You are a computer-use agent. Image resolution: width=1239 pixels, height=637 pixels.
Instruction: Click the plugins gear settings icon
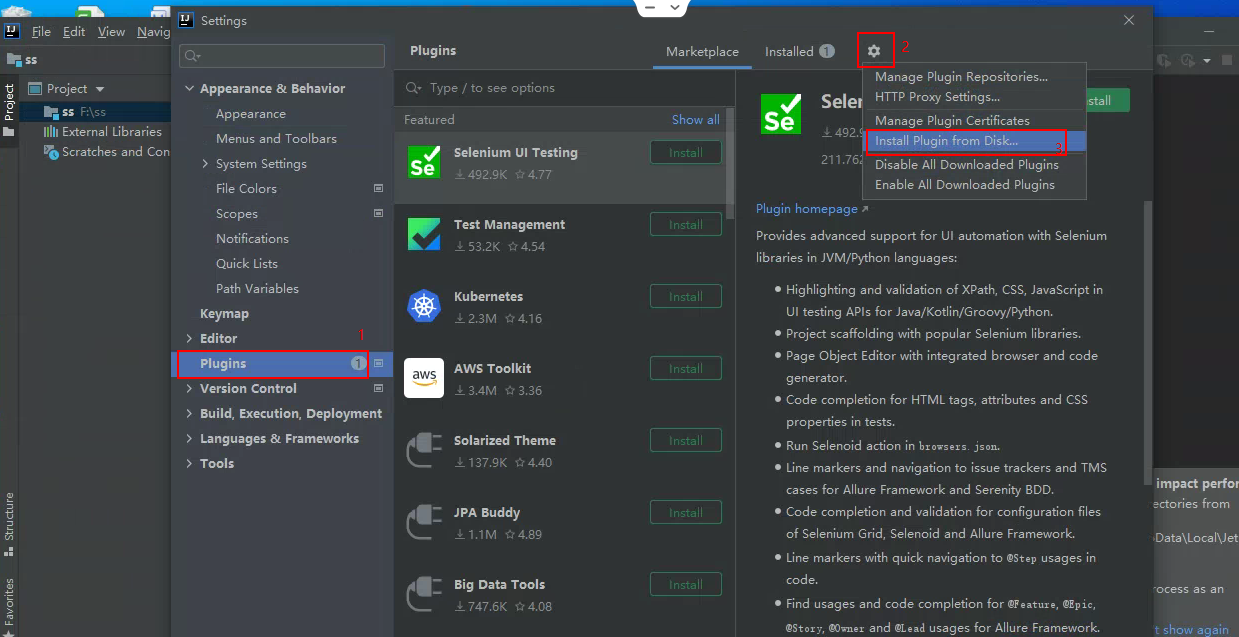(x=874, y=51)
